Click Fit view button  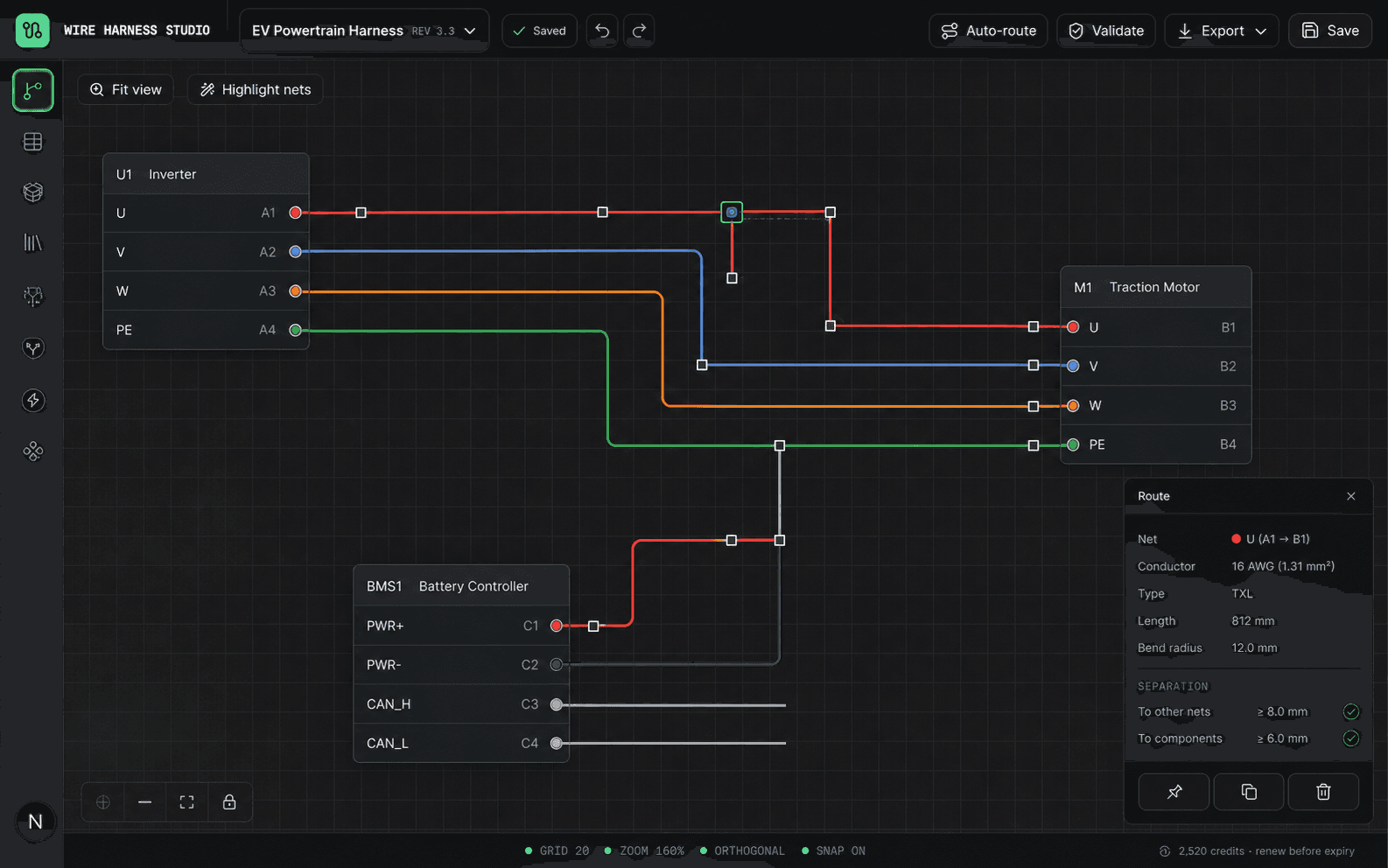[x=126, y=89]
